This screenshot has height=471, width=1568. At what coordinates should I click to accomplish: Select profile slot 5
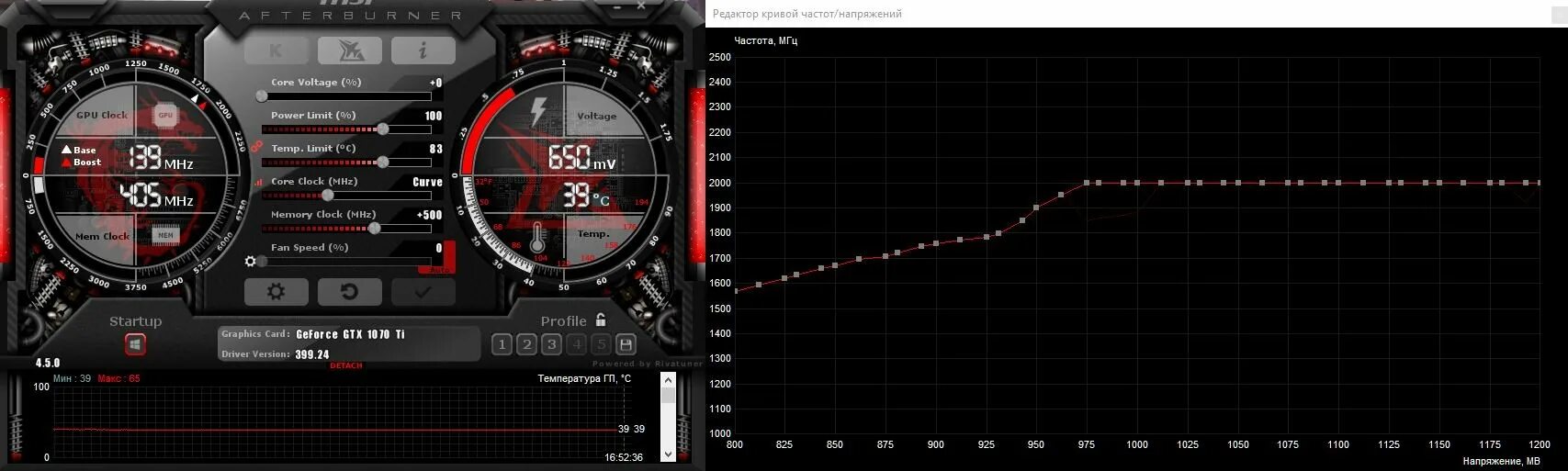click(x=601, y=344)
